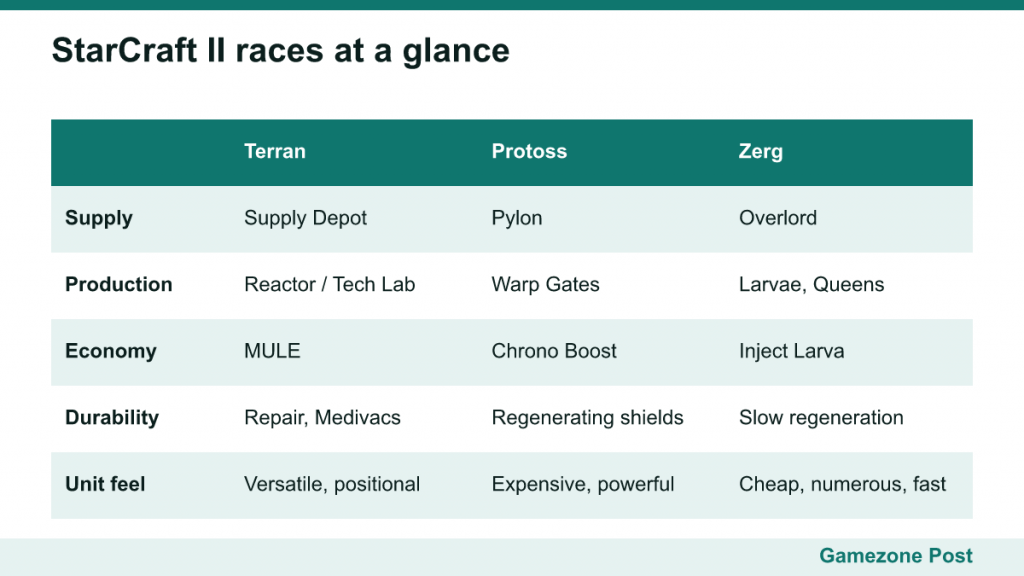Click the 'Gamezone Post' footer text
Screen dimensions: 1024x576
[x=896, y=556]
